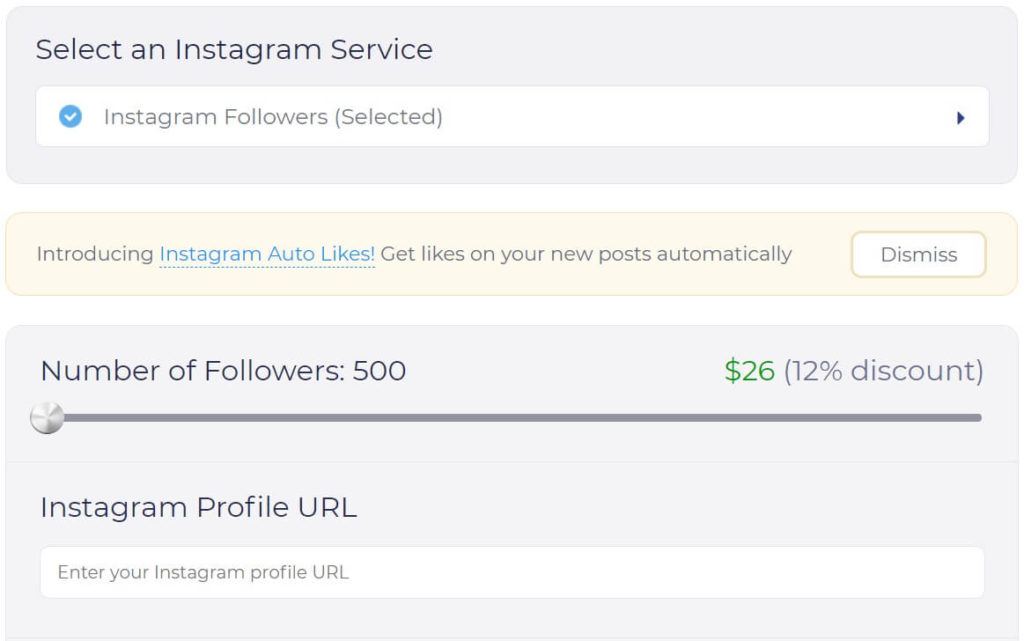The image size is (1024, 641).
Task: Click the blue checkmark icon beside Instagram Followers
Action: pyautogui.click(x=71, y=116)
